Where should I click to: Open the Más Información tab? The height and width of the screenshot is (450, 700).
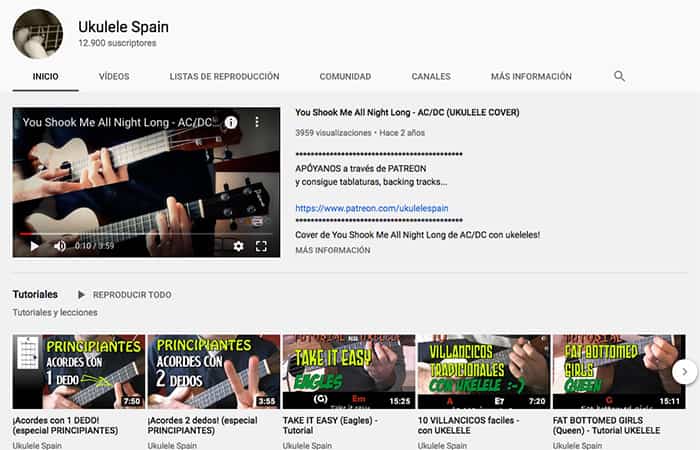[x=531, y=76]
